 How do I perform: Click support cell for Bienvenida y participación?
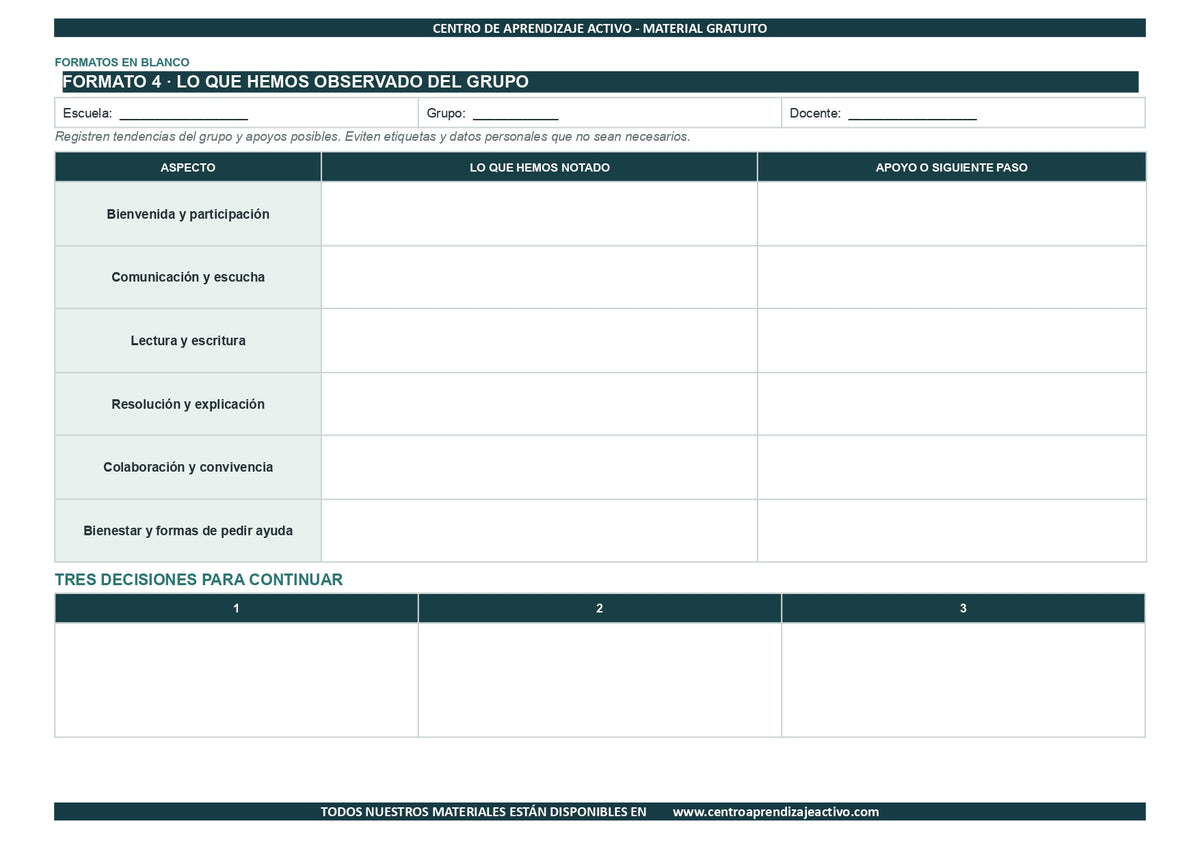(952, 214)
